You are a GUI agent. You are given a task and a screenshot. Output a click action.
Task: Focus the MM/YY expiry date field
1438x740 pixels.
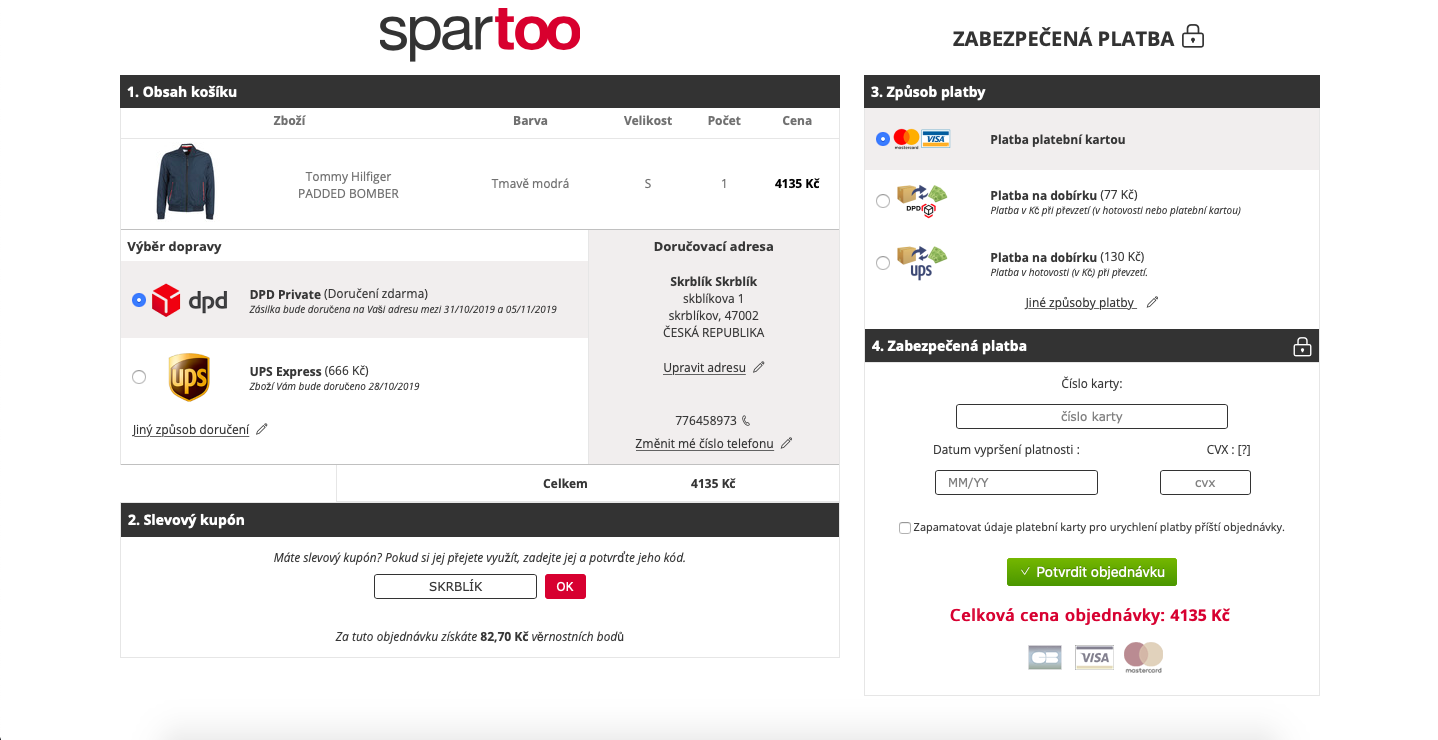point(1016,483)
